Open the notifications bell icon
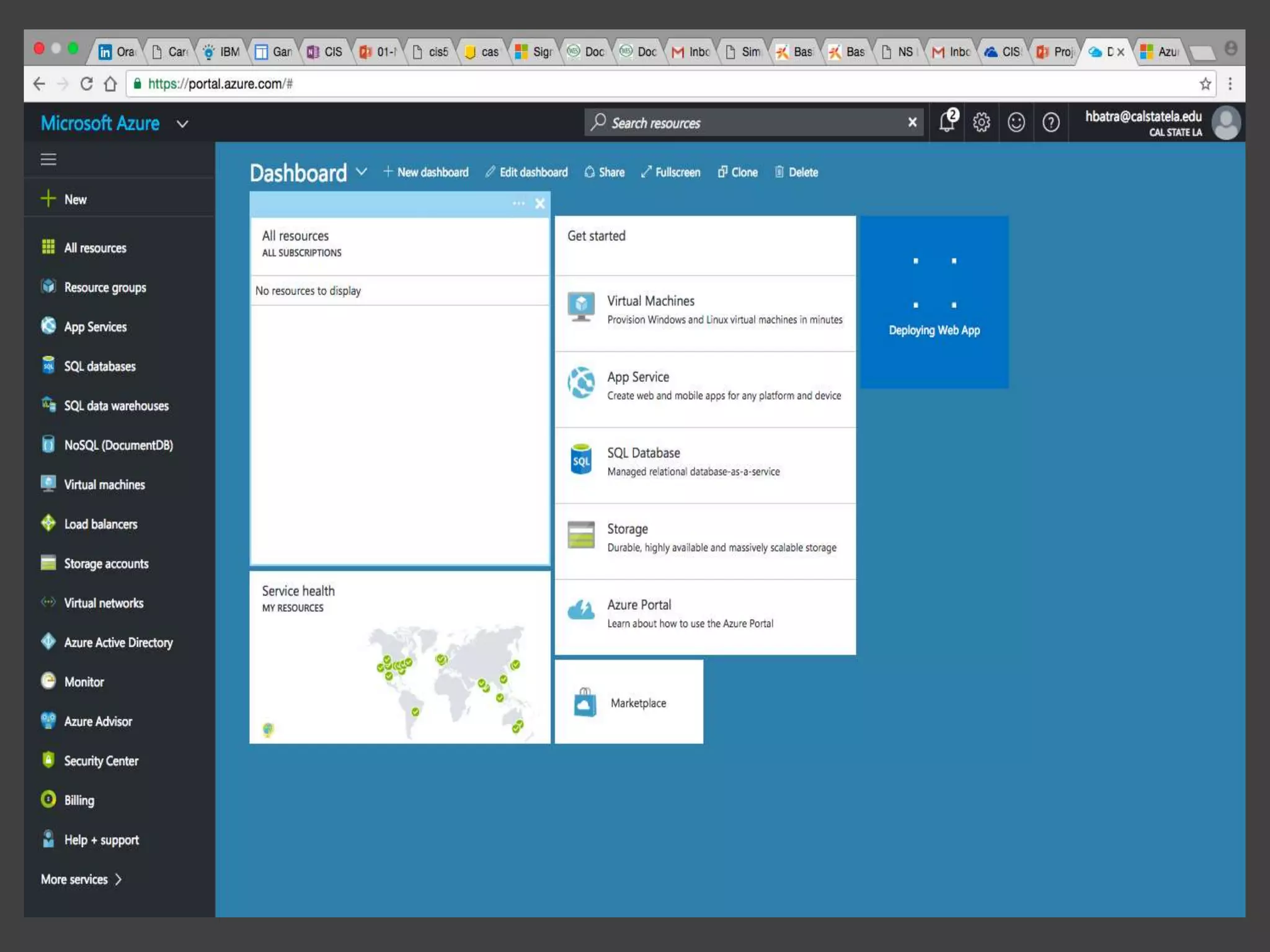Image resolution: width=1270 pixels, height=952 pixels. pyautogui.click(x=946, y=122)
